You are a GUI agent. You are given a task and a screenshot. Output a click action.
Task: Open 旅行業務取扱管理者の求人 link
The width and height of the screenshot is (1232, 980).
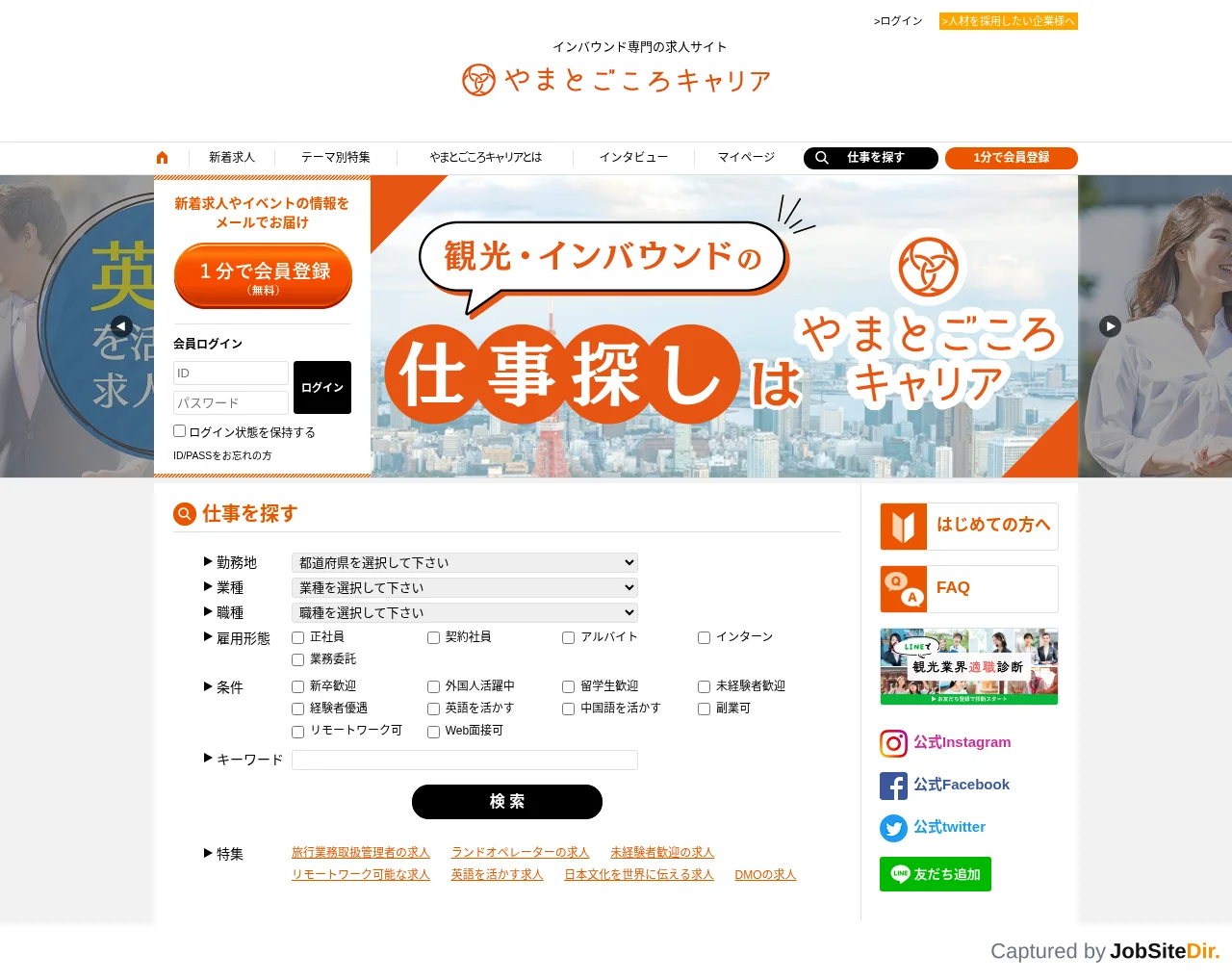coord(361,853)
